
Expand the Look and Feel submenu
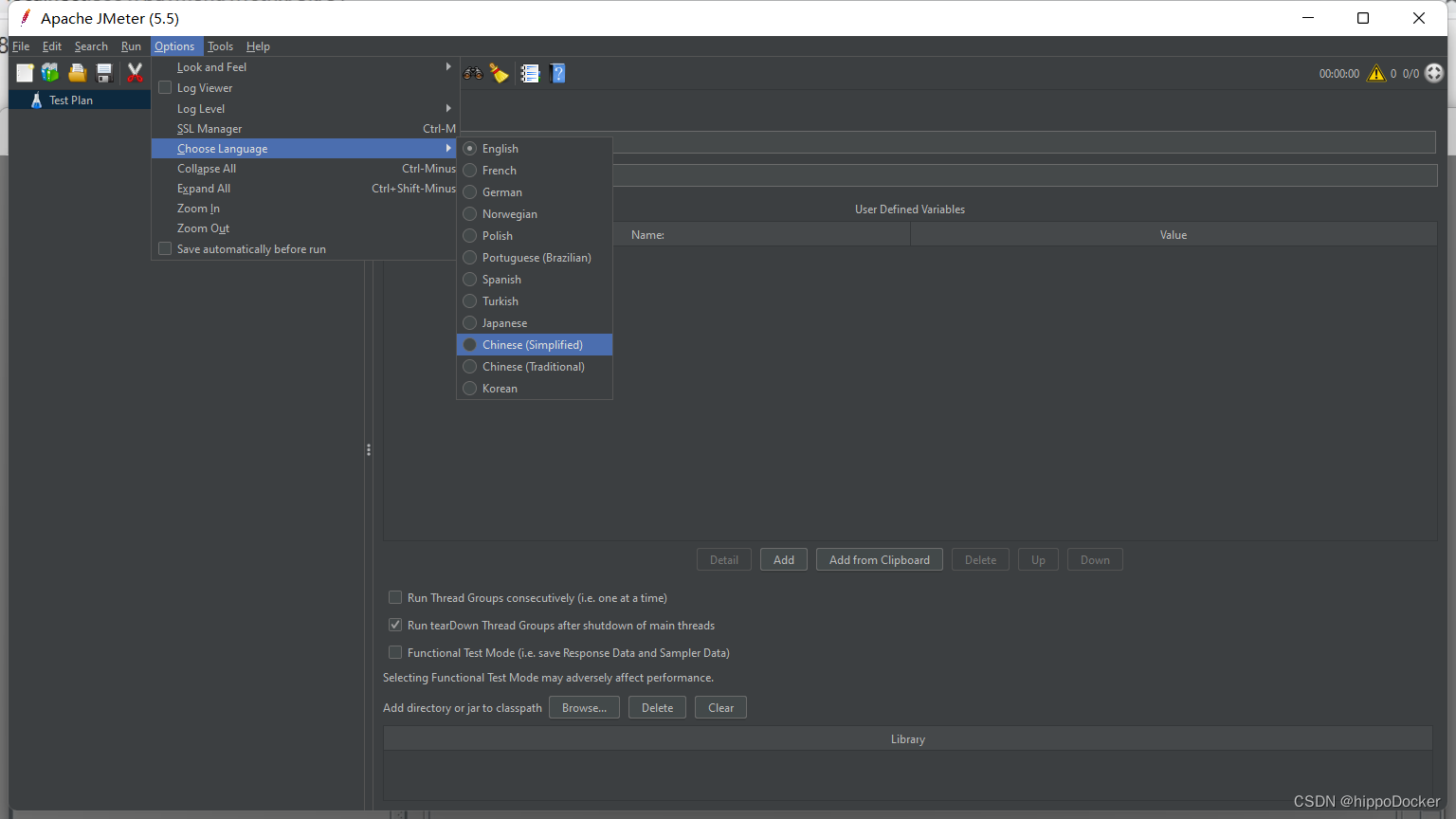click(x=304, y=67)
